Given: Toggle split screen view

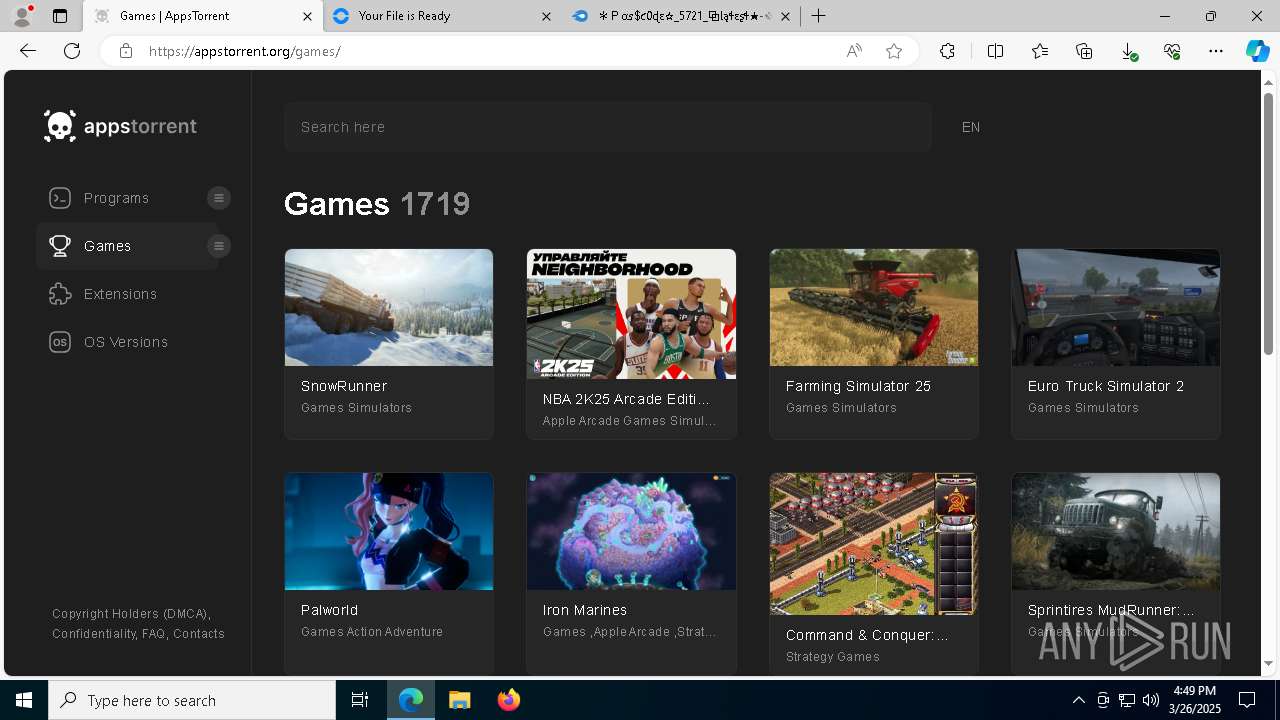Looking at the screenshot, I should 995,51.
